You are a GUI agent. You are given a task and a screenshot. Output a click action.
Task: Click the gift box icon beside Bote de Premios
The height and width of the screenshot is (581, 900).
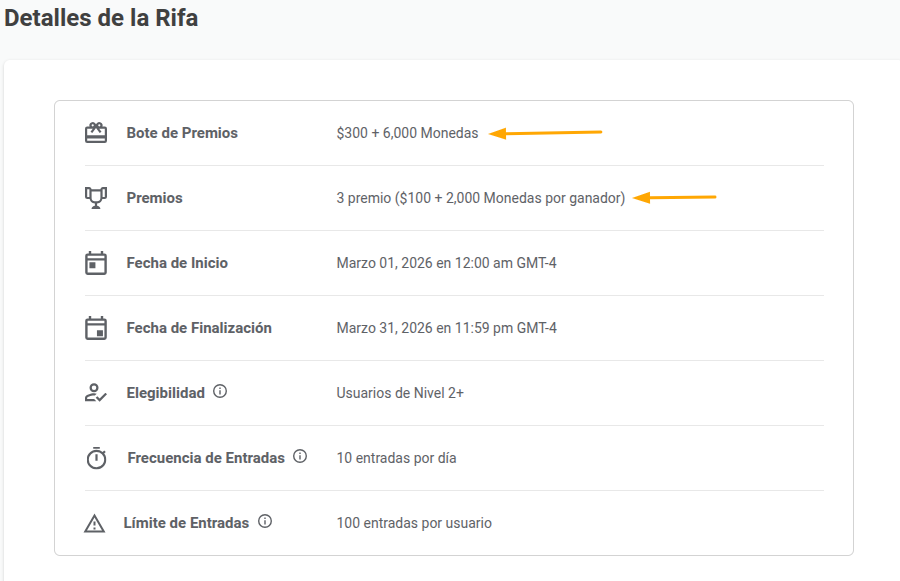pyautogui.click(x=96, y=133)
